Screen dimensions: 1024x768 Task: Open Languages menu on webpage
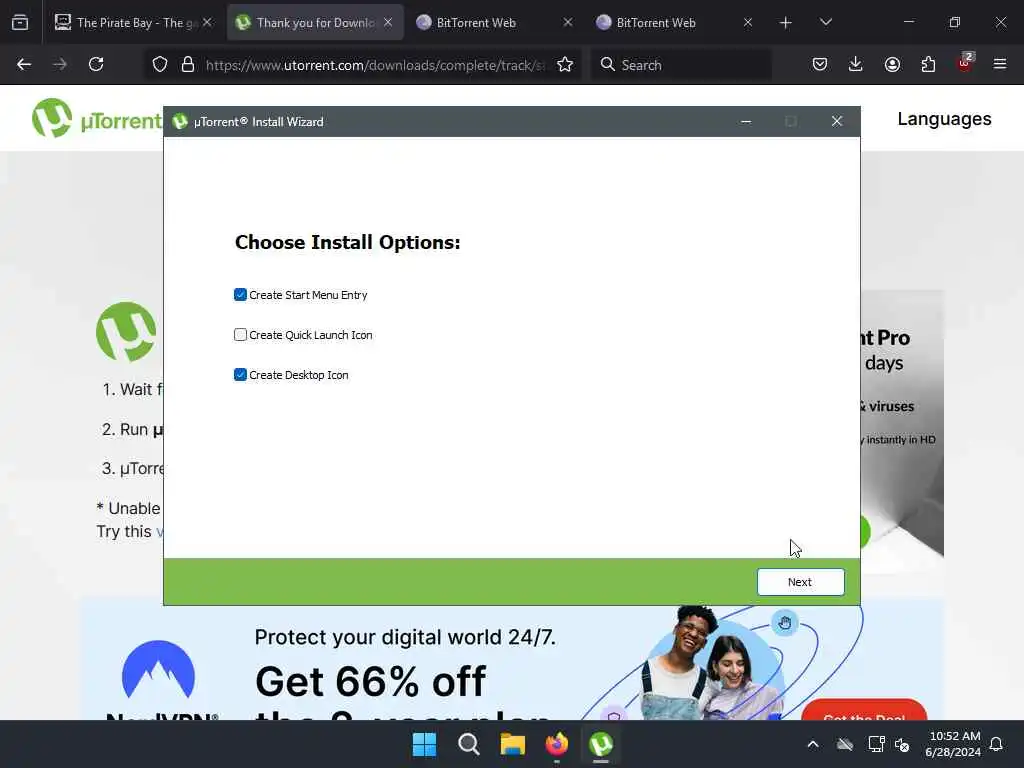(x=944, y=119)
